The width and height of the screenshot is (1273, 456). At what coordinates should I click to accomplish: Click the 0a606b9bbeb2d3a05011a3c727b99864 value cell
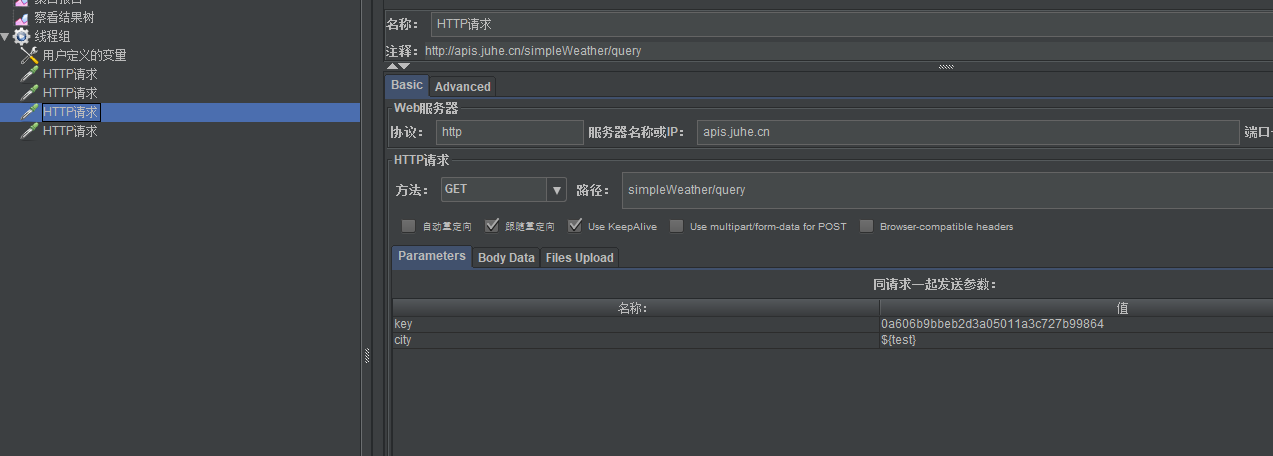click(x=1076, y=324)
